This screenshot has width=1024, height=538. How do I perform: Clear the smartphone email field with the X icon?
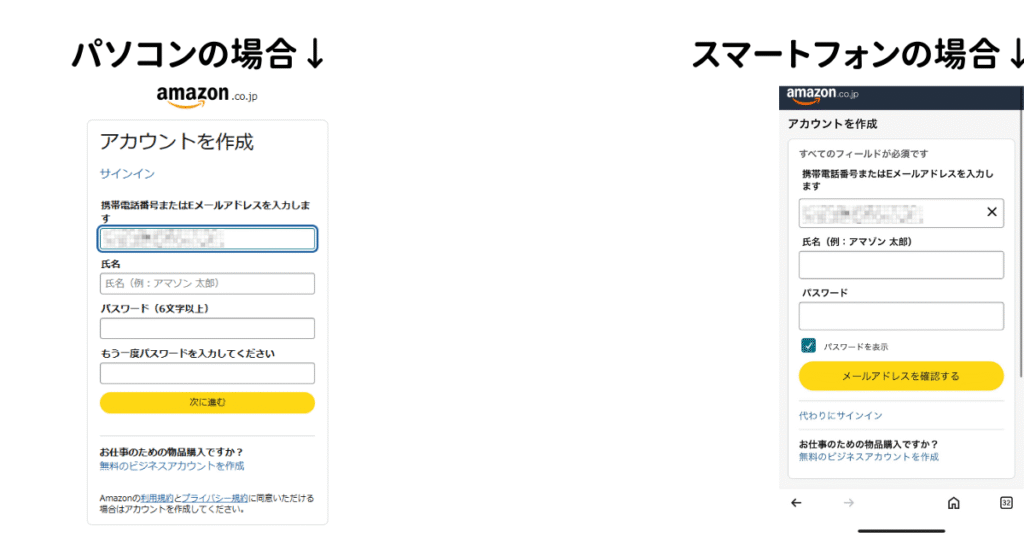[991, 212]
